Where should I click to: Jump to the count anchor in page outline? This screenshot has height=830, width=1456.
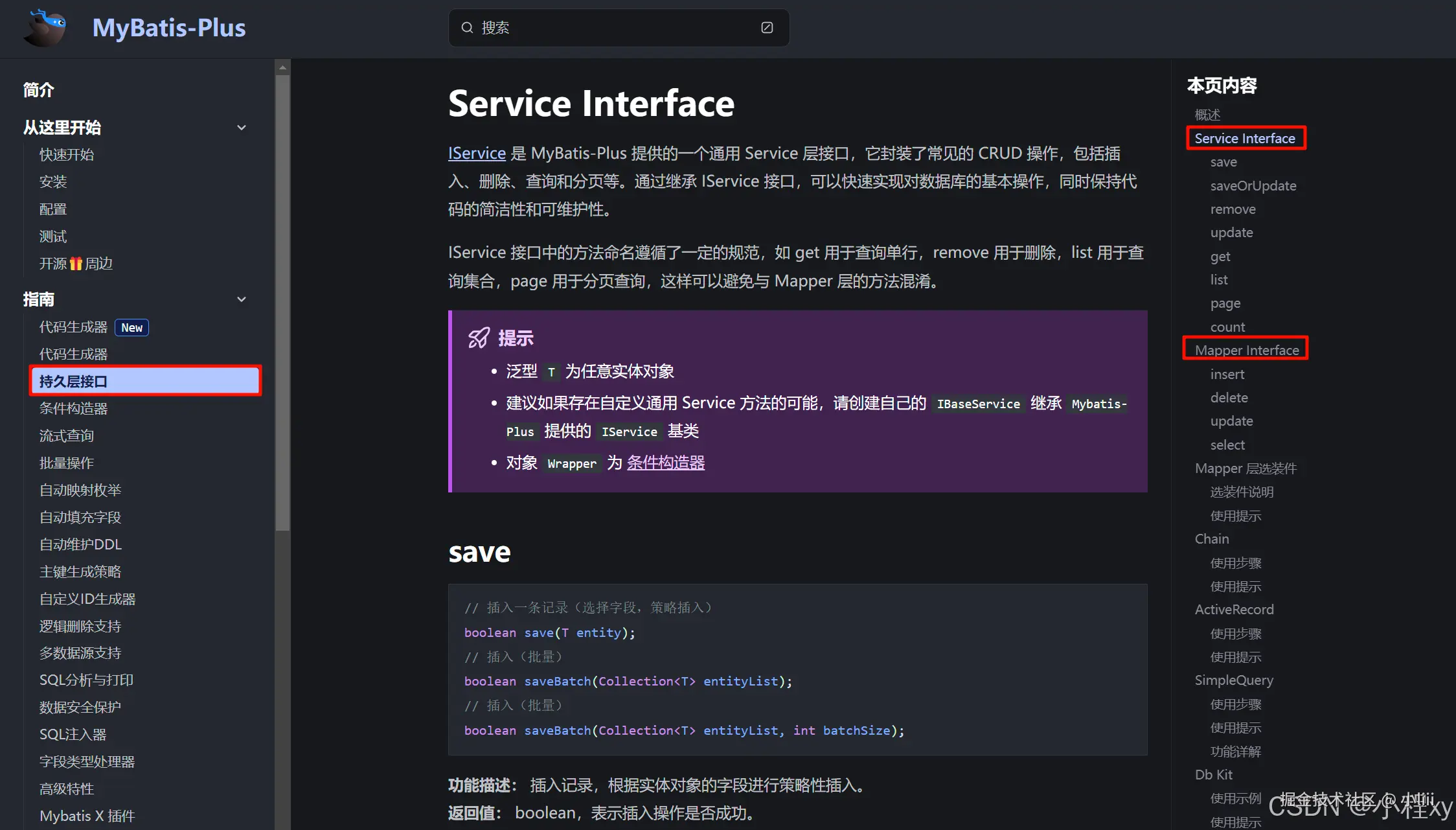coord(1227,327)
